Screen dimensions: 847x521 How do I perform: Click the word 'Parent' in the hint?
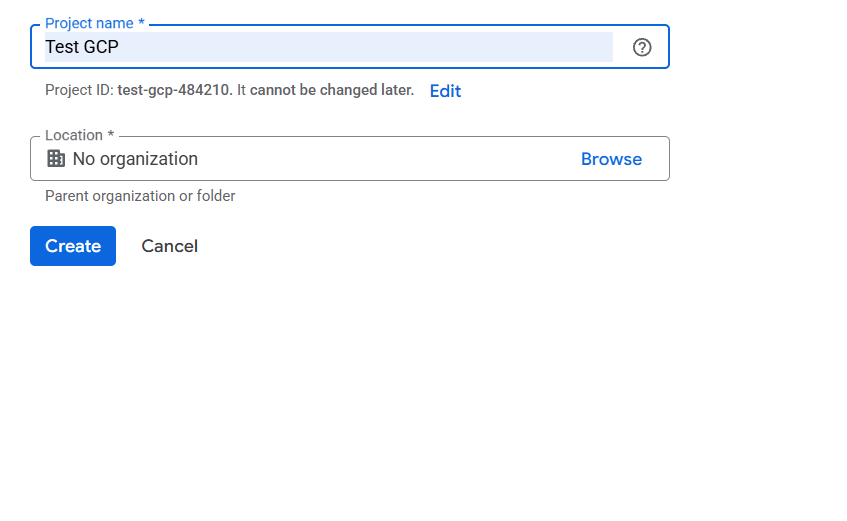(x=66, y=196)
